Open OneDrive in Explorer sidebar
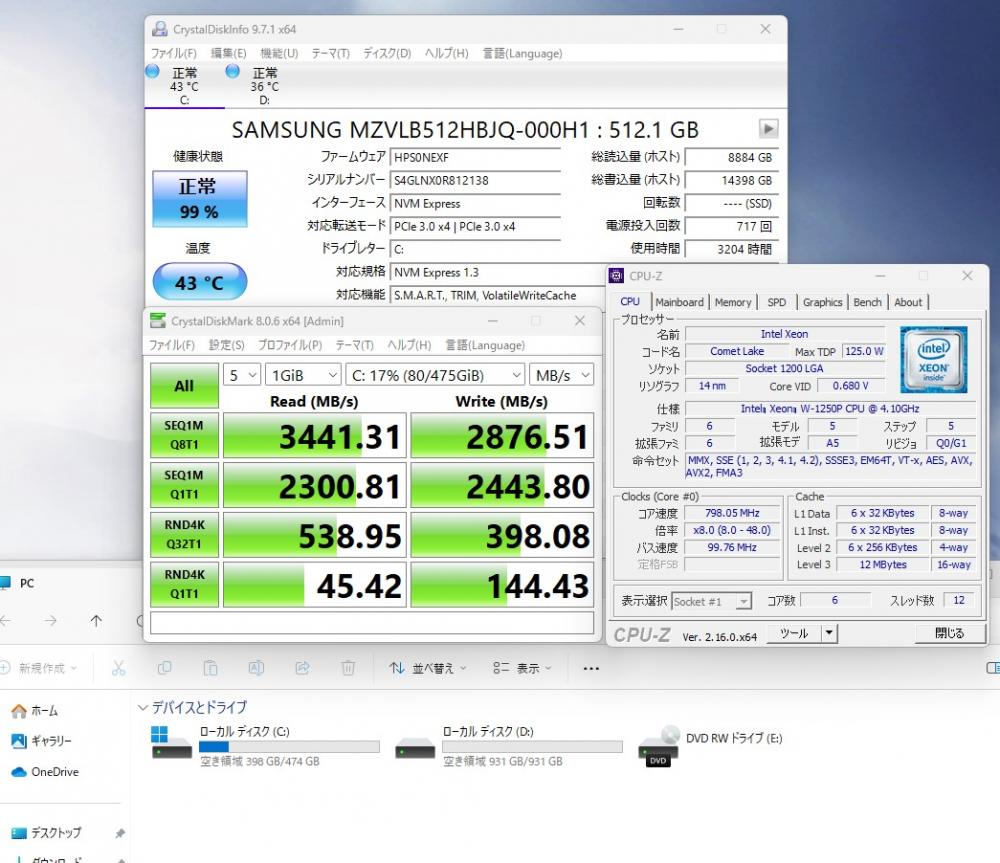 45,772
